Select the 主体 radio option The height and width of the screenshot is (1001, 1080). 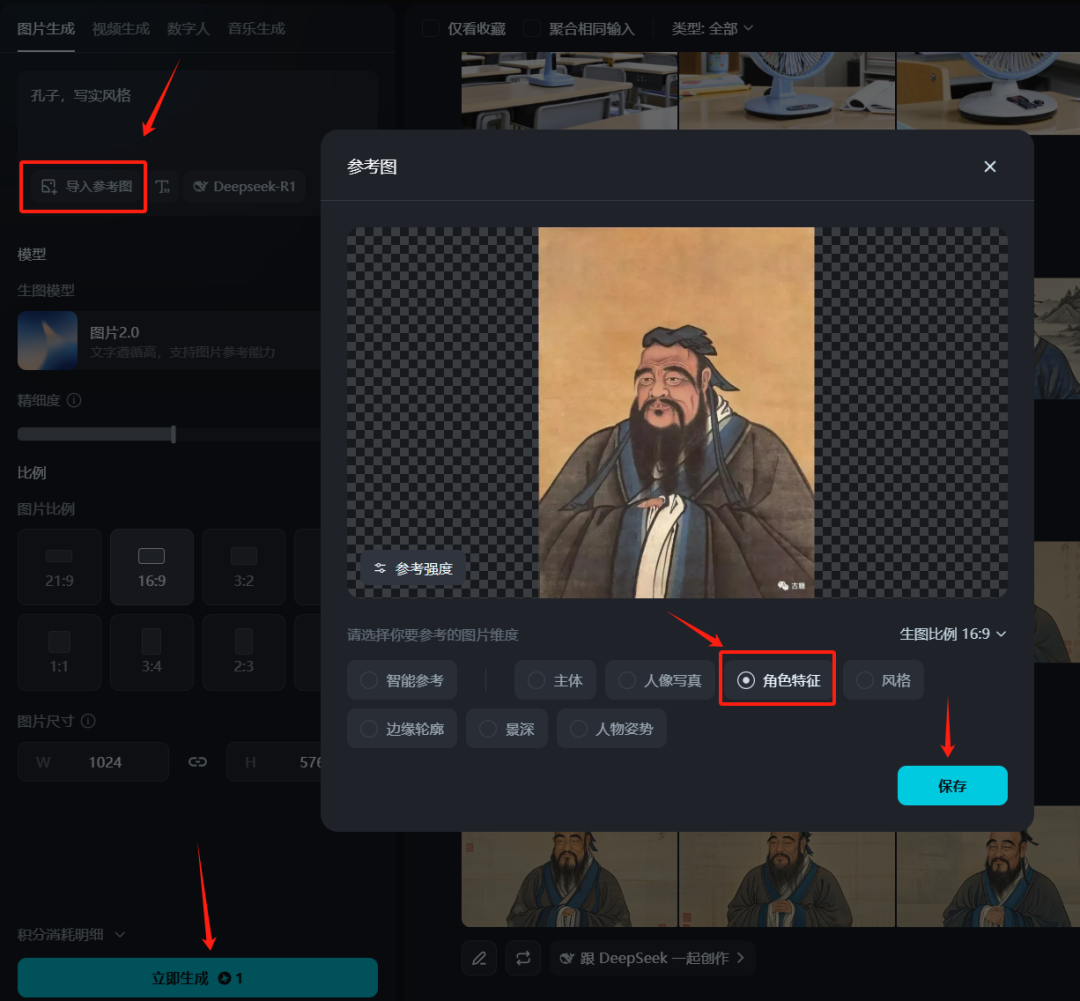pos(555,681)
